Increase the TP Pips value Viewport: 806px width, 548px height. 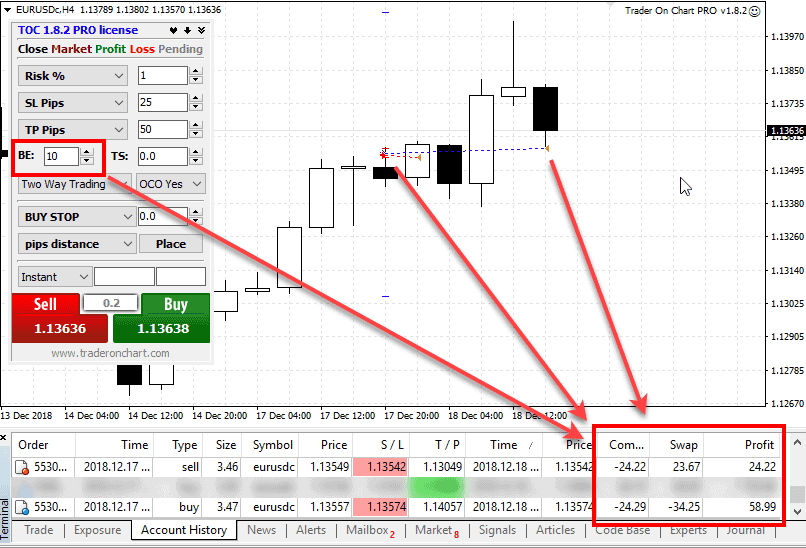tap(195, 125)
